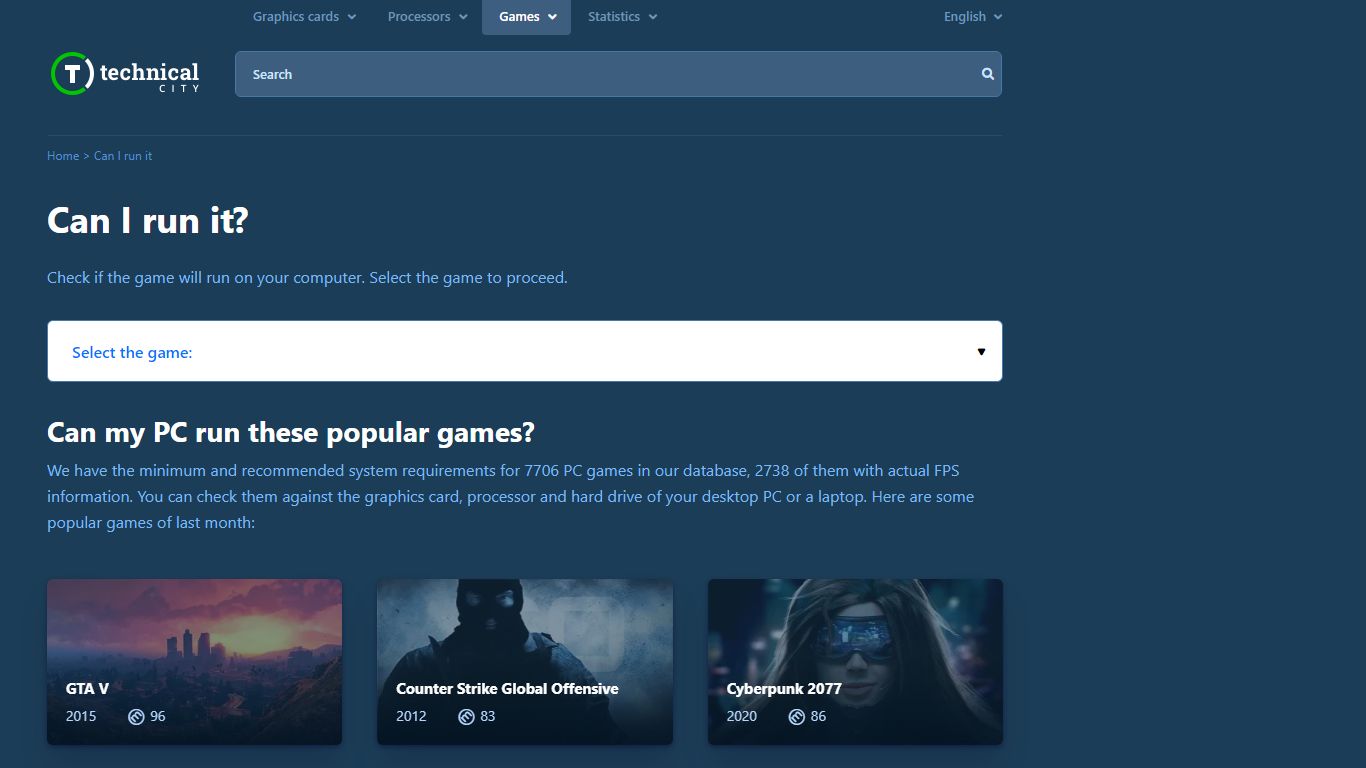Screen dimensions: 1366x768
Task: Open the Games menu
Action: pyautogui.click(x=527, y=17)
